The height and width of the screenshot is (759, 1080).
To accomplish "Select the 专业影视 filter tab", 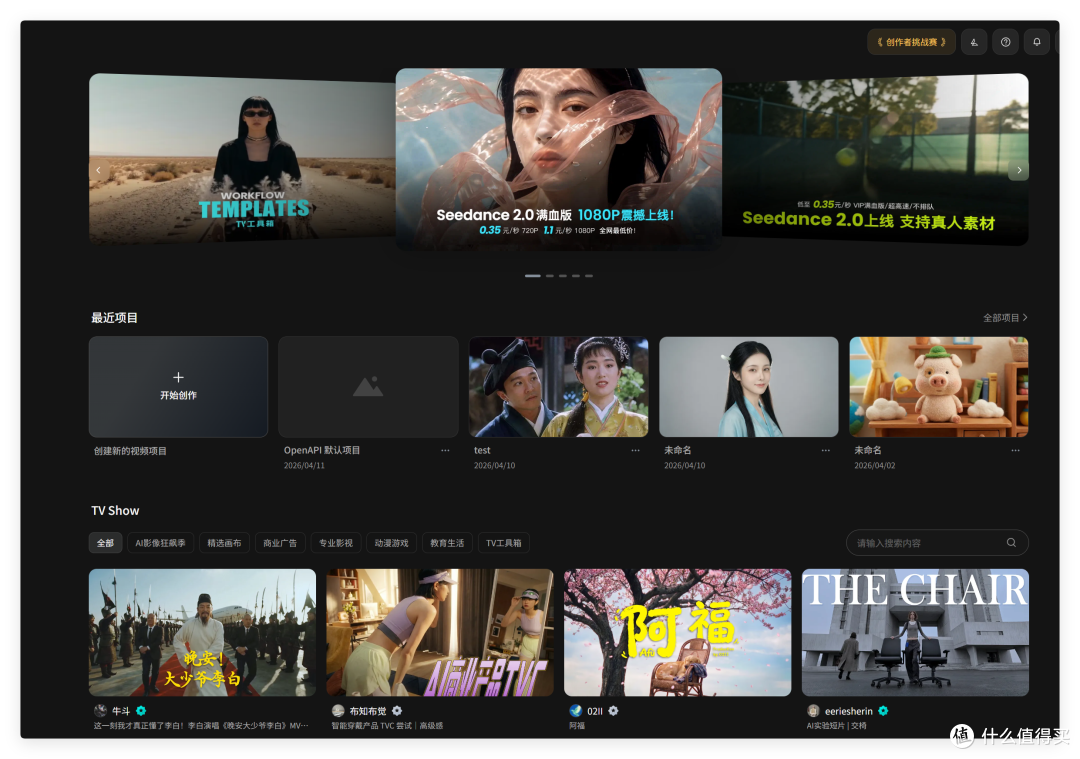I will click(x=336, y=543).
